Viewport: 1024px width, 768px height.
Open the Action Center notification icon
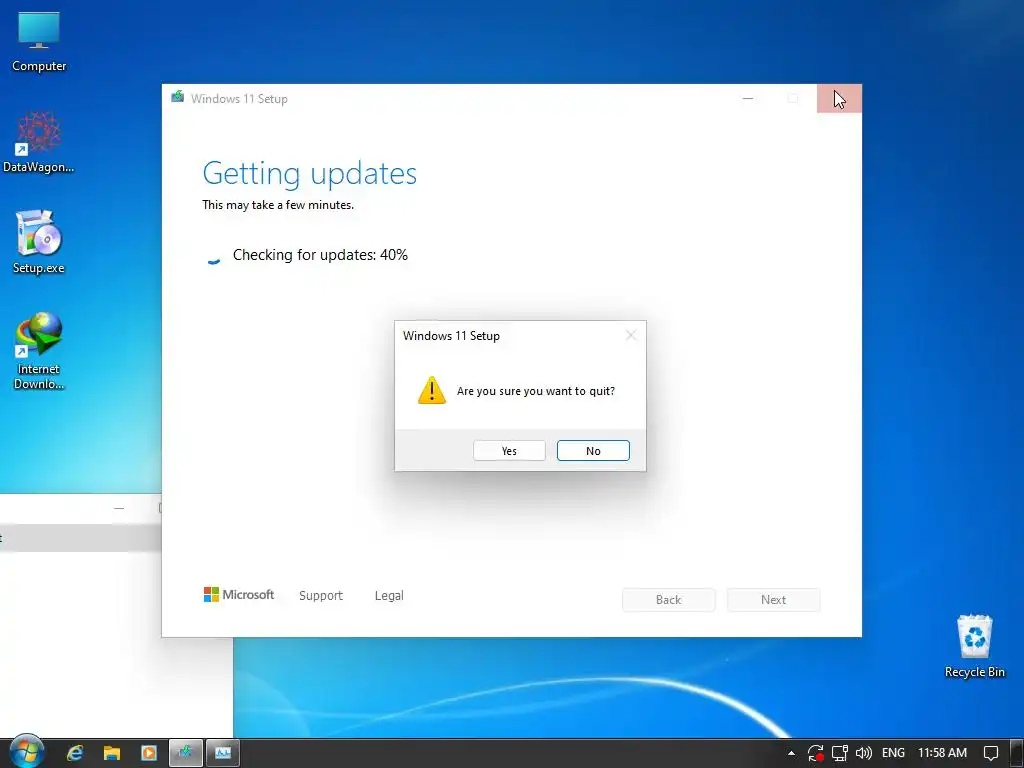(x=991, y=753)
